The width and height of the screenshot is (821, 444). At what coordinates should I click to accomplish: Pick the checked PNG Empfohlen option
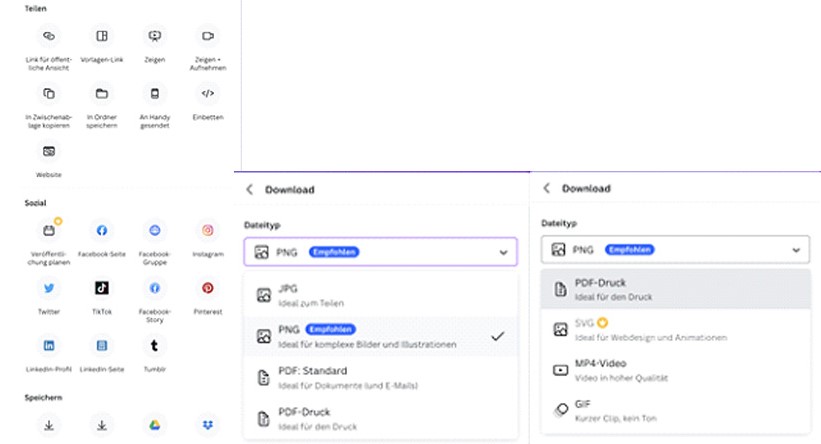[380, 336]
